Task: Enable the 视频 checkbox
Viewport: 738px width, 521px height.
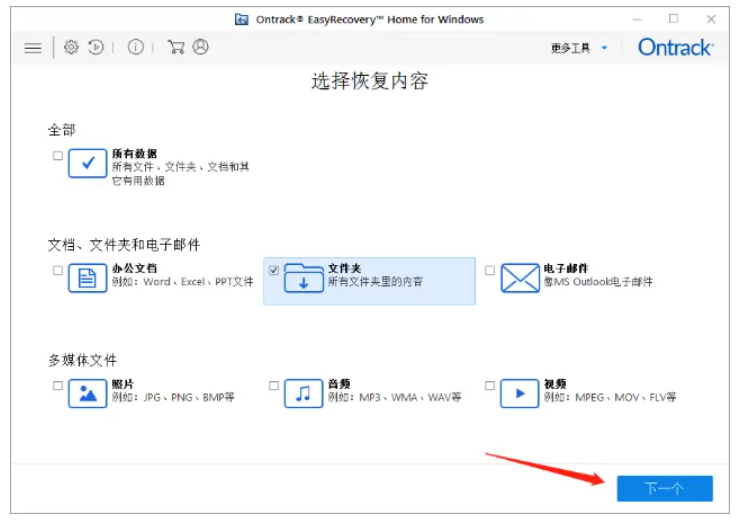Action: click(x=490, y=385)
